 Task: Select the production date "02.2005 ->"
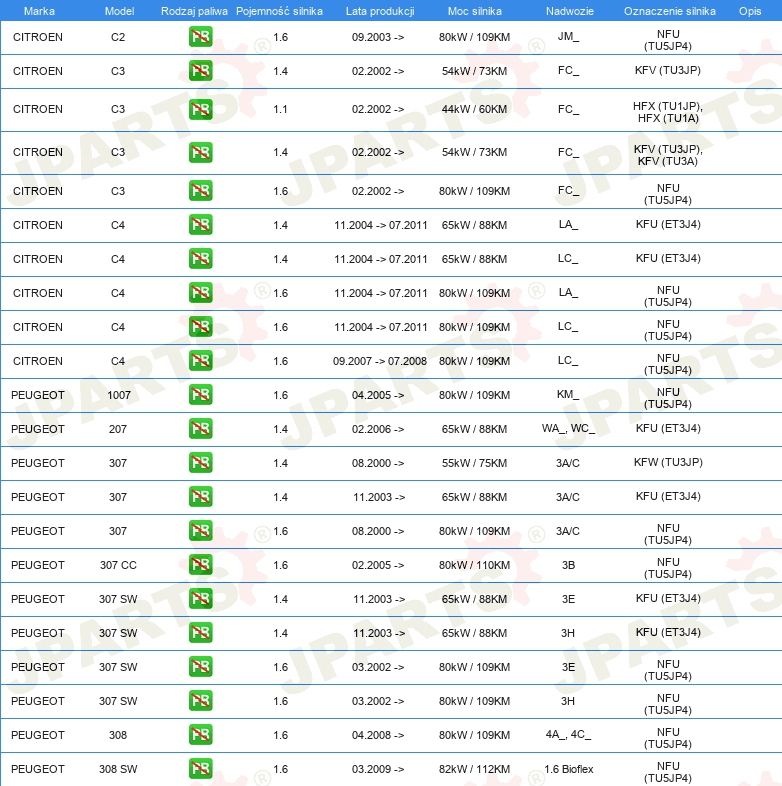pyautogui.click(x=378, y=565)
